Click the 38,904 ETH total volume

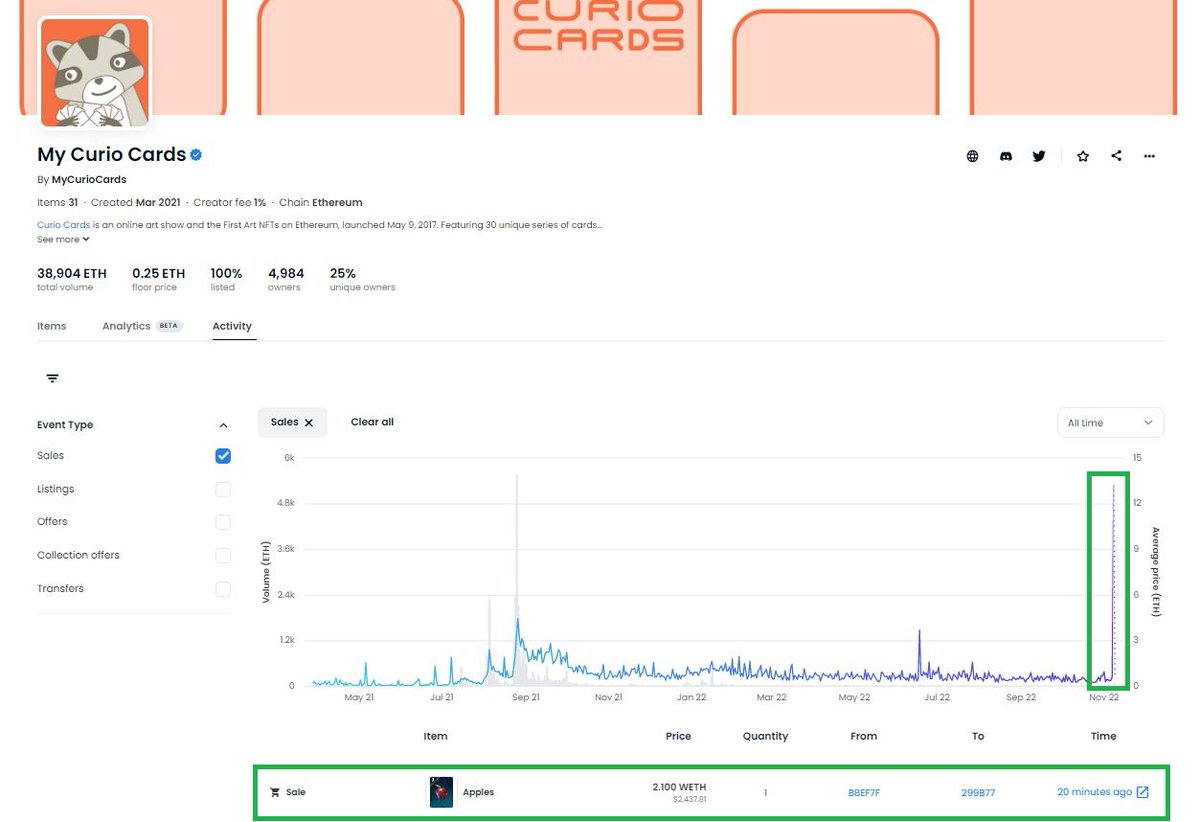tap(72, 273)
